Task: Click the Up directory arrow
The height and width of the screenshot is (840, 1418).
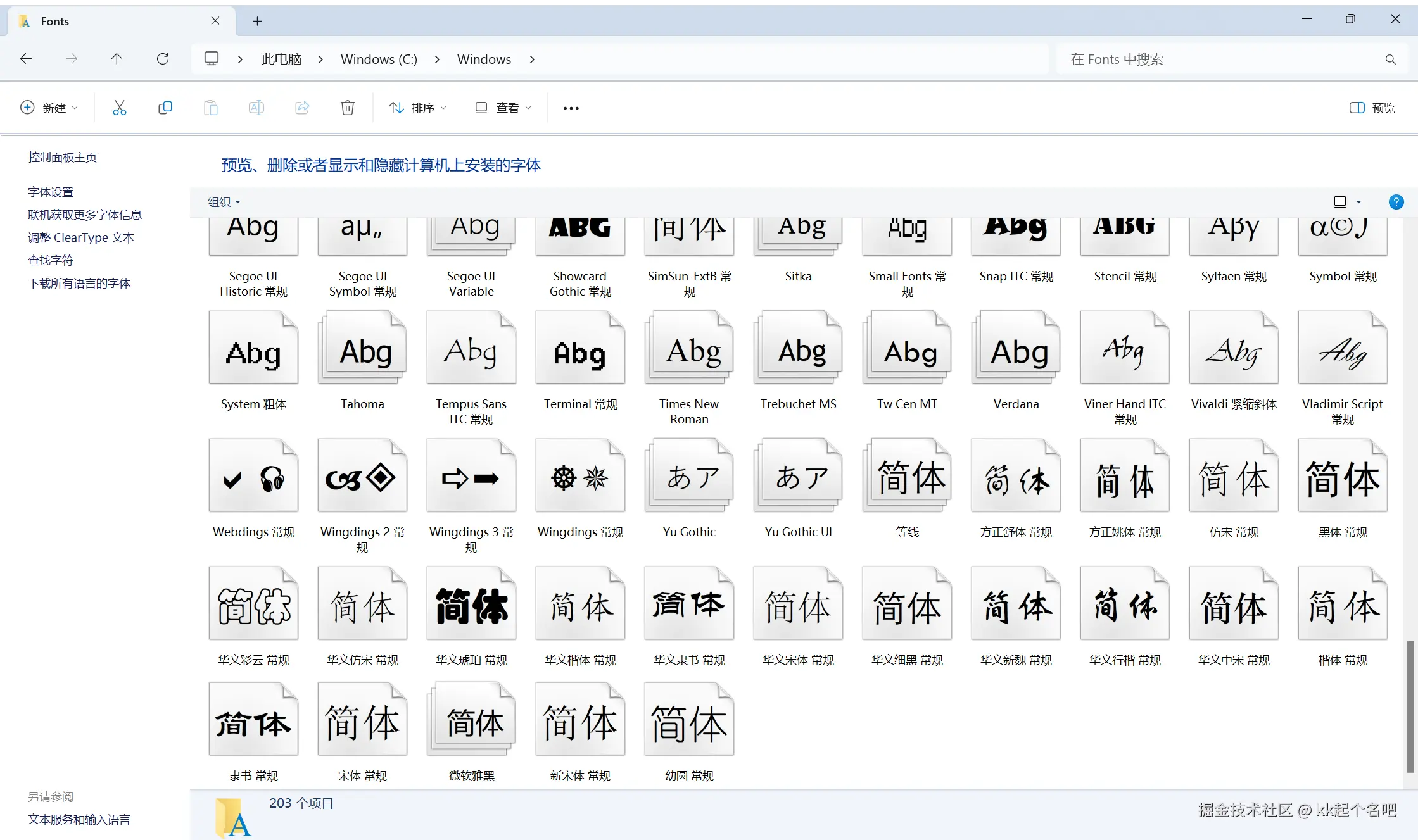Action: click(x=117, y=59)
